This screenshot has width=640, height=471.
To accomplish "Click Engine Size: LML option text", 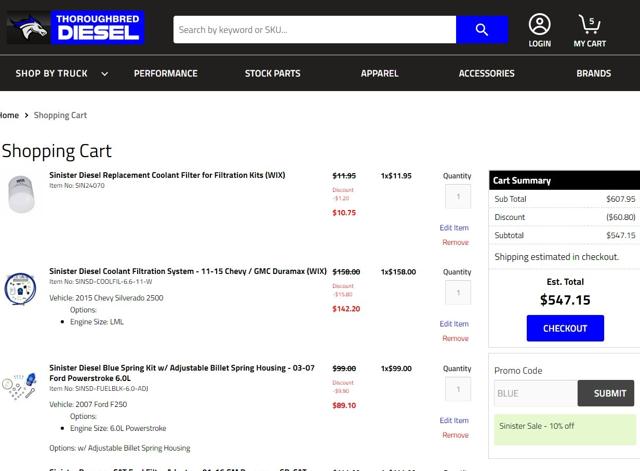I will point(97,322).
